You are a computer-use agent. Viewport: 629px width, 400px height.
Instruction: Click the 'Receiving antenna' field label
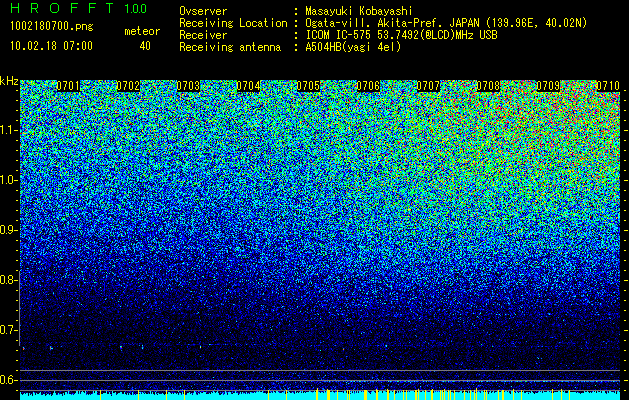point(230,47)
